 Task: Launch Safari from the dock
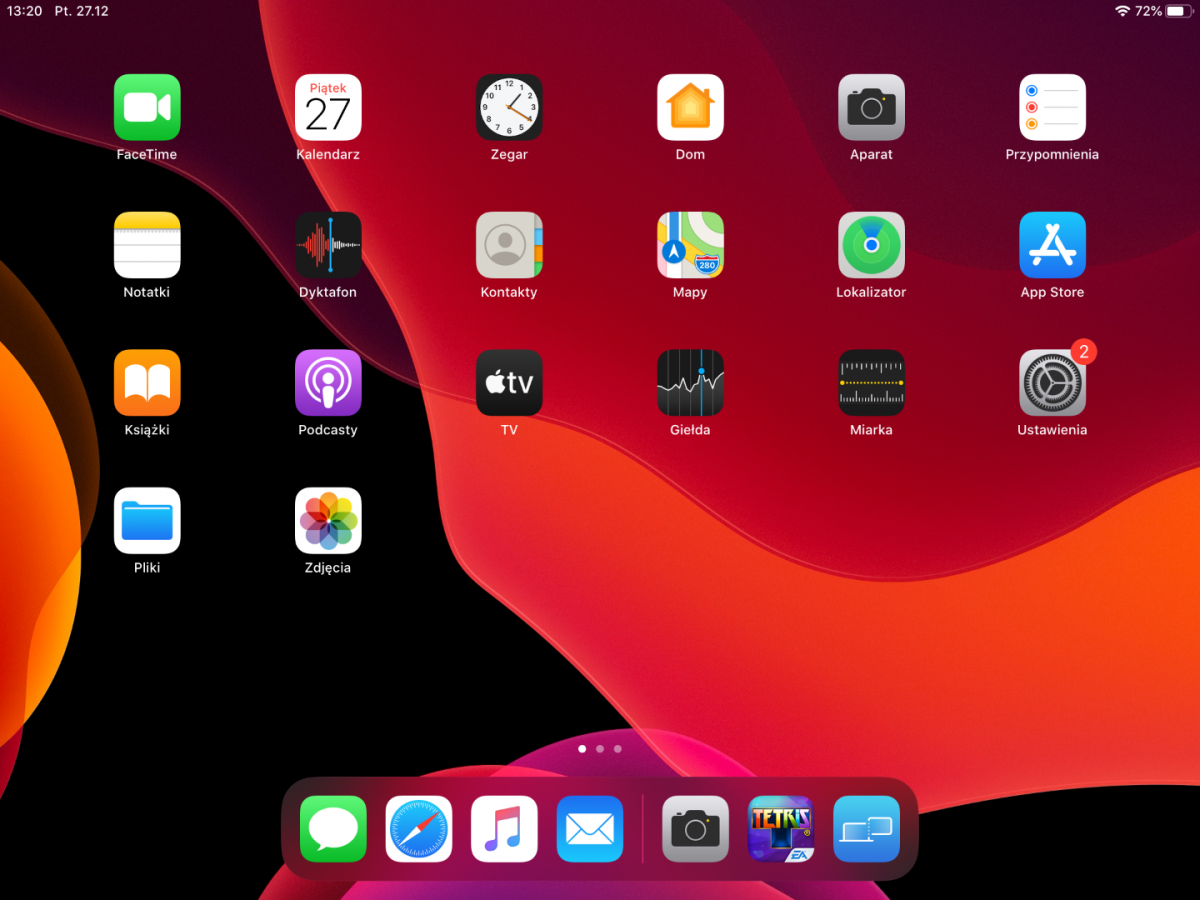tap(419, 829)
